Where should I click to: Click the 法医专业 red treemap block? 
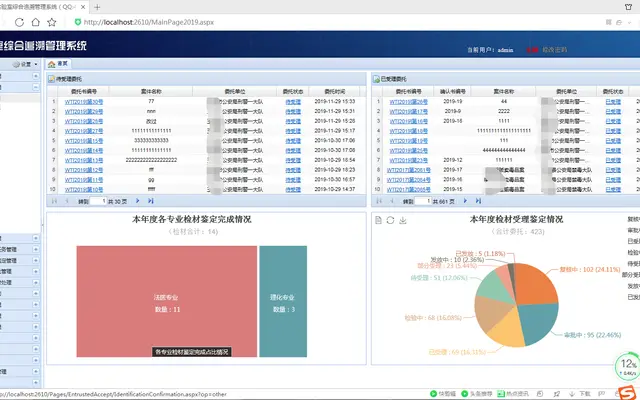(x=167, y=301)
